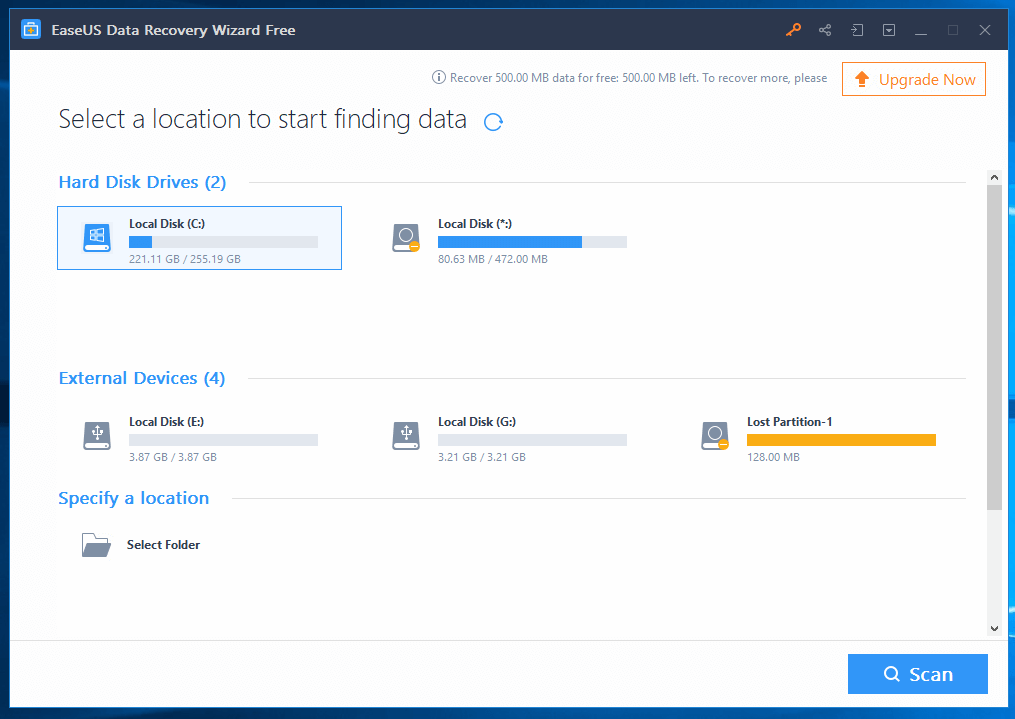
Task: Click the share icon in title bar
Action: pyautogui.click(x=825, y=30)
